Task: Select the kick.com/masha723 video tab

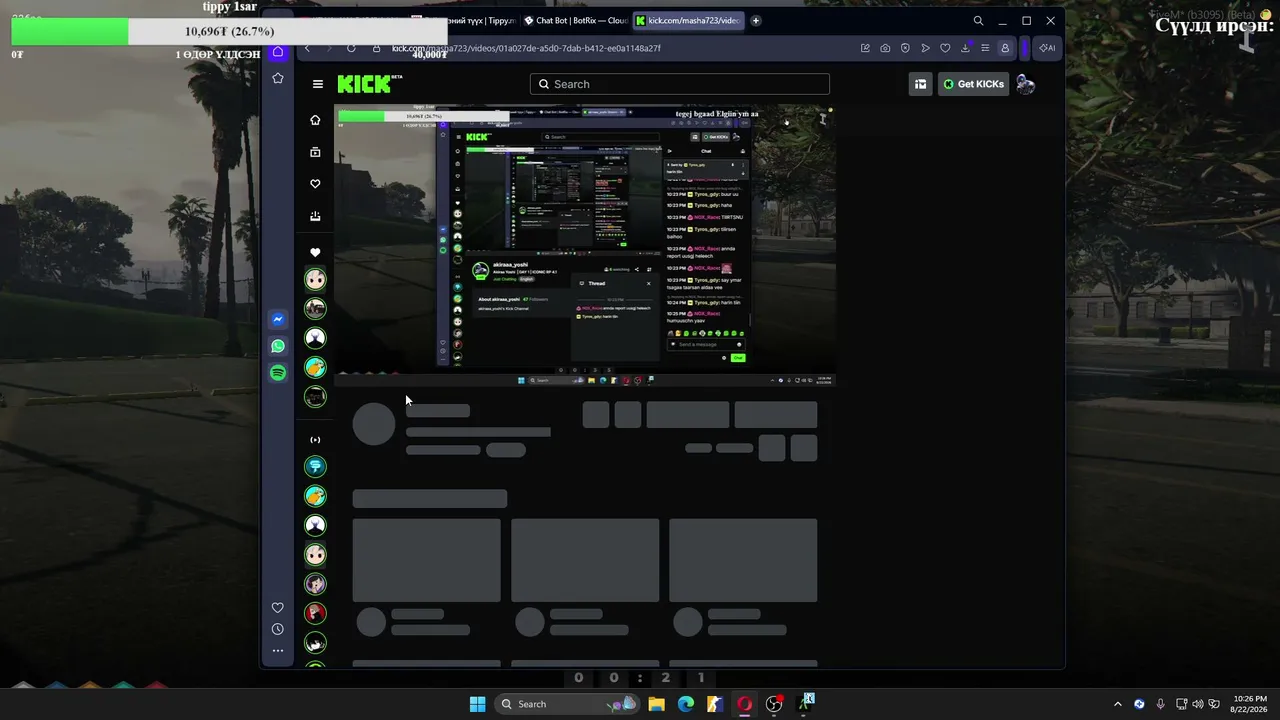Action: (688, 20)
